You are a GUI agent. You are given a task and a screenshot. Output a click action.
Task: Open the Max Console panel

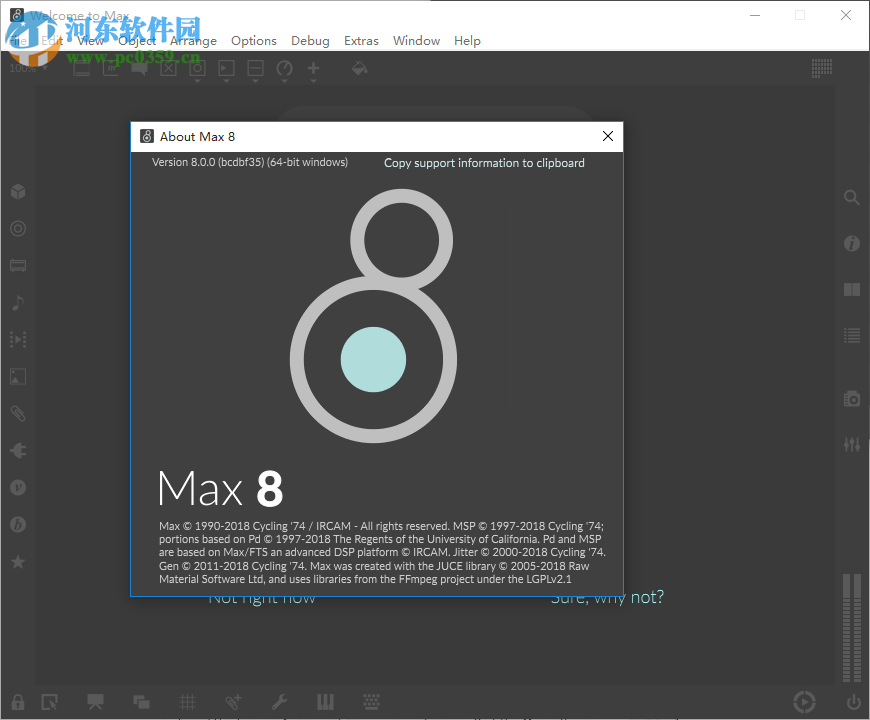tap(851, 335)
